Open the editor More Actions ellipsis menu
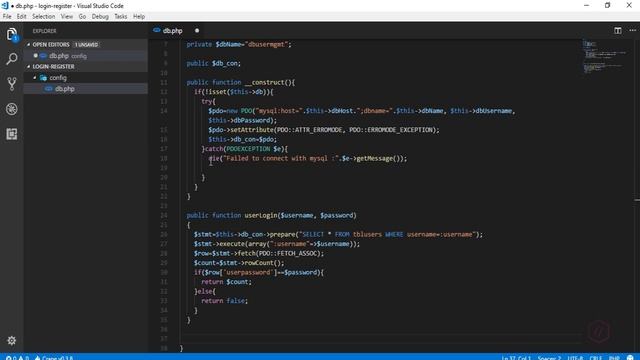The height and width of the screenshot is (360, 640). 632,31
